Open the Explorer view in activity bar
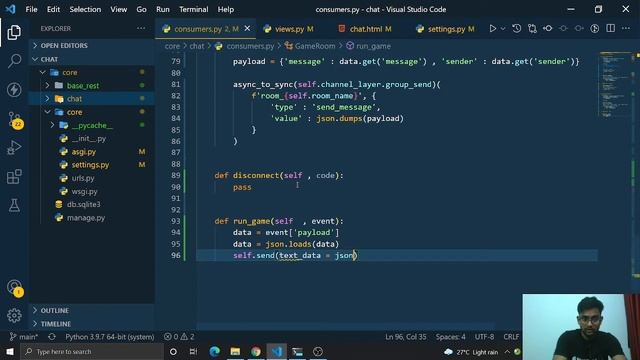640x360 pixels. (14, 32)
